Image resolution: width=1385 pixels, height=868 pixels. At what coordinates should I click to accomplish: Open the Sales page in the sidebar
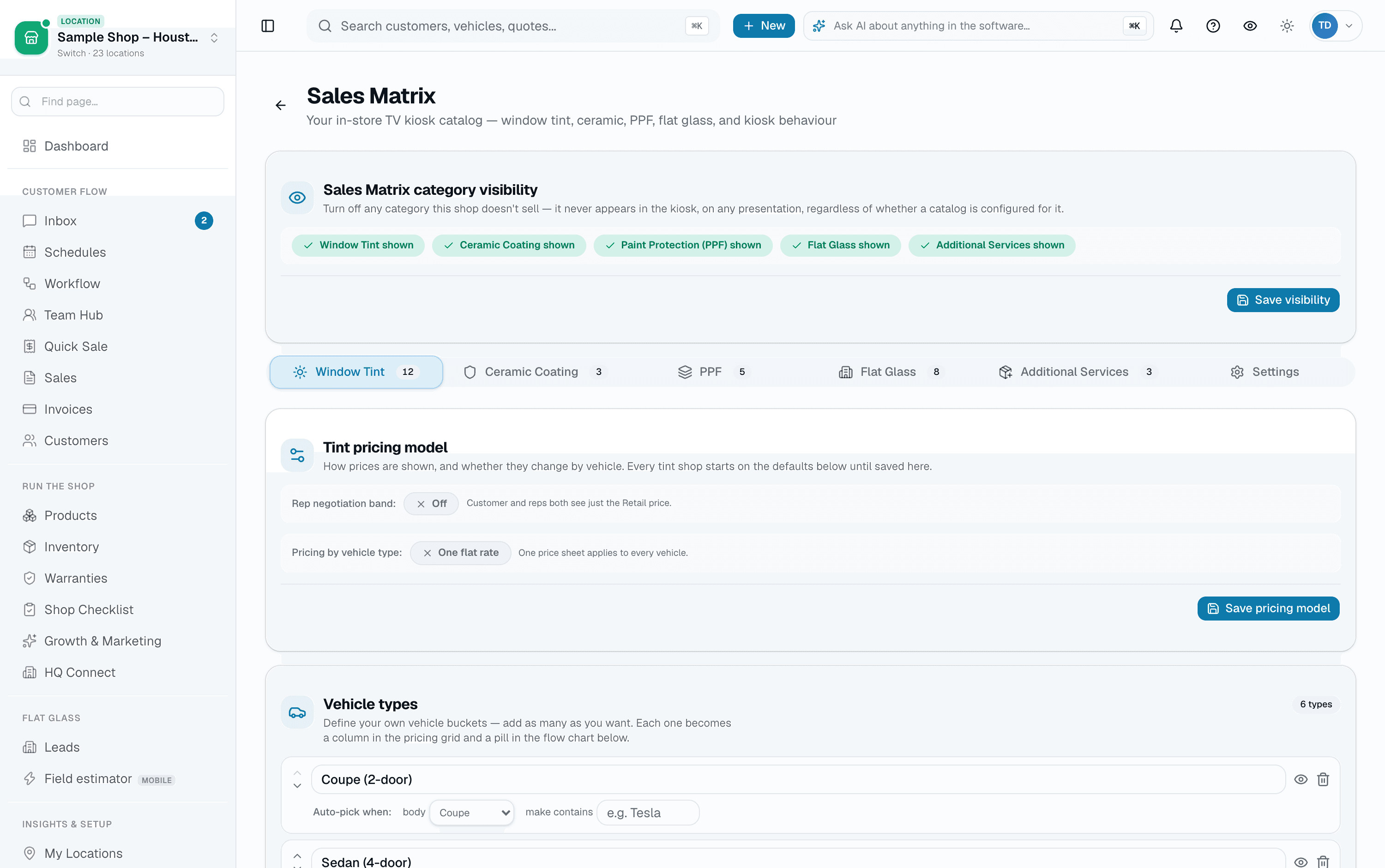pos(118,378)
